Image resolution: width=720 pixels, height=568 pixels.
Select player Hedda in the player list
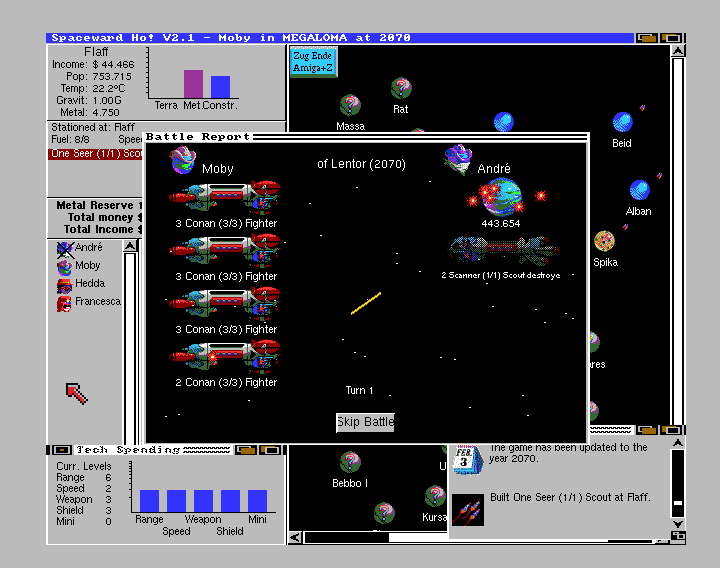pyautogui.click(x=89, y=284)
